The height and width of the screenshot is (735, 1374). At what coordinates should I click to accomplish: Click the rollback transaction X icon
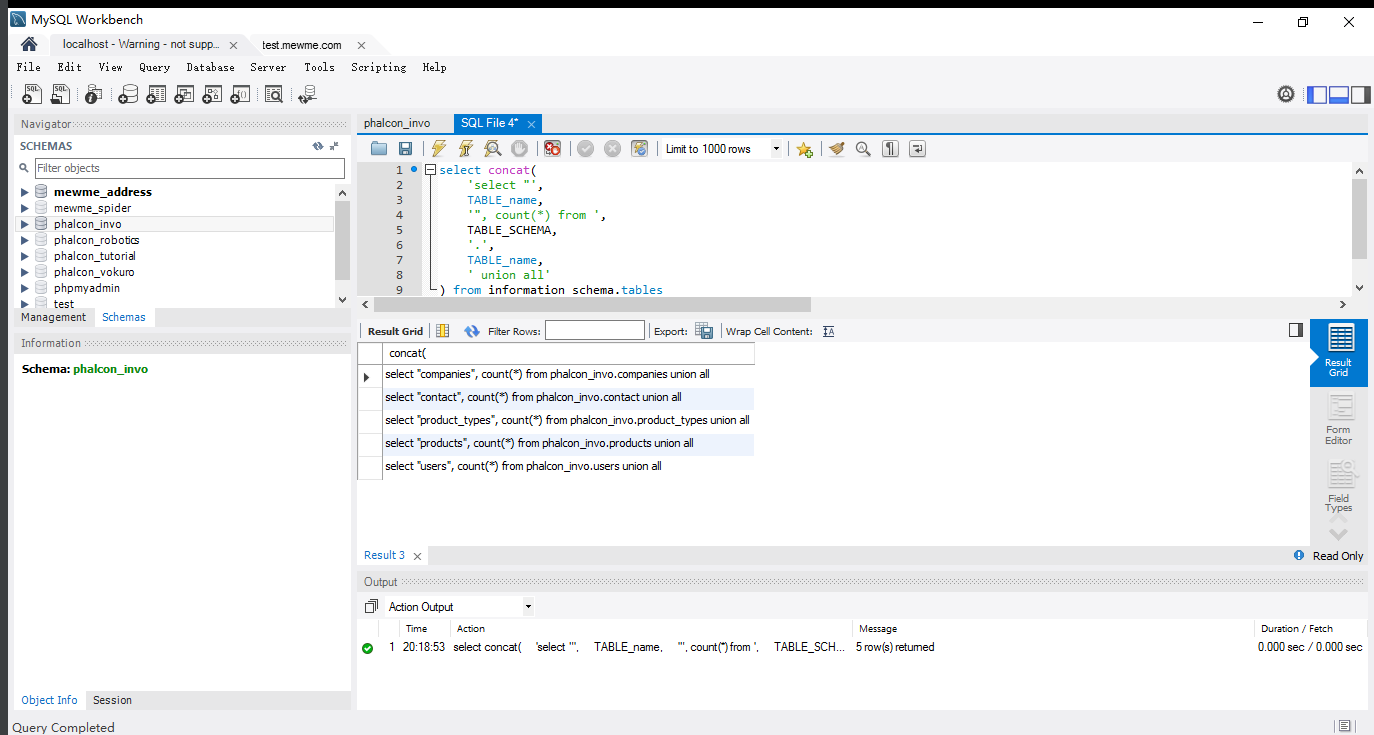pos(612,149)
